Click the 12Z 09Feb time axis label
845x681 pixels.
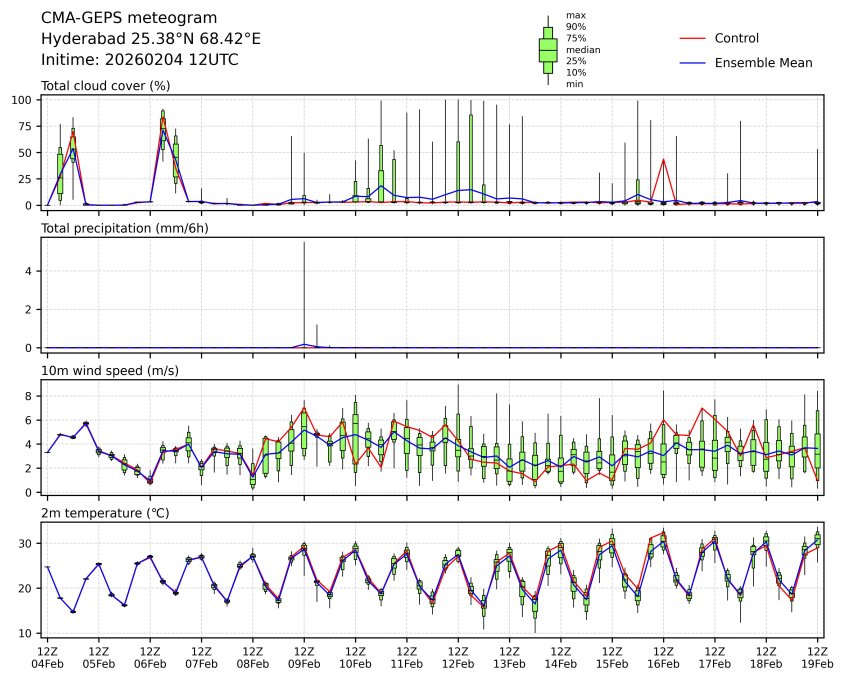click(304, 656)
